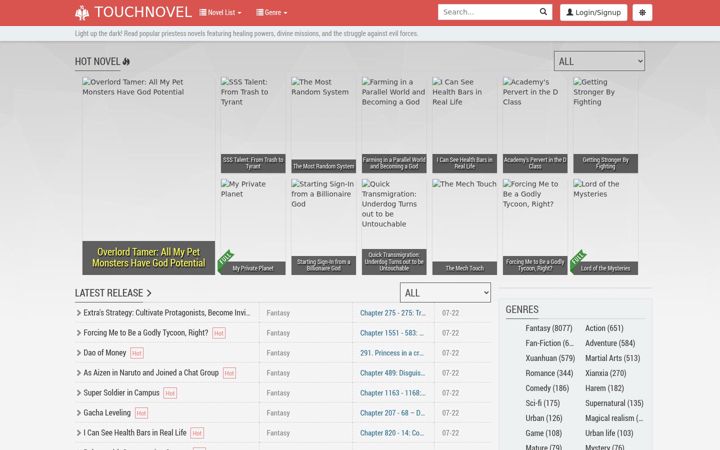Open The Most Random System cover
The image size is (720, 450).
(x=324, y=125)
